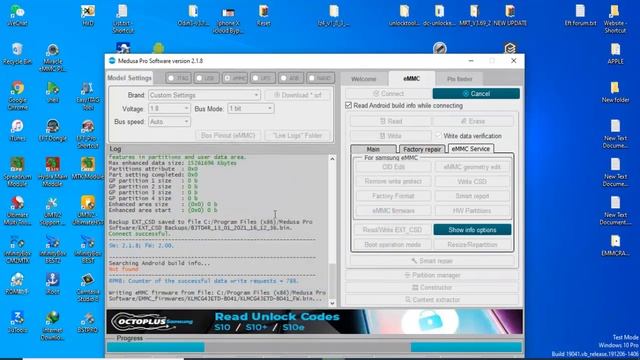Open the 3uTools desktop shortcut

point(18,322)
